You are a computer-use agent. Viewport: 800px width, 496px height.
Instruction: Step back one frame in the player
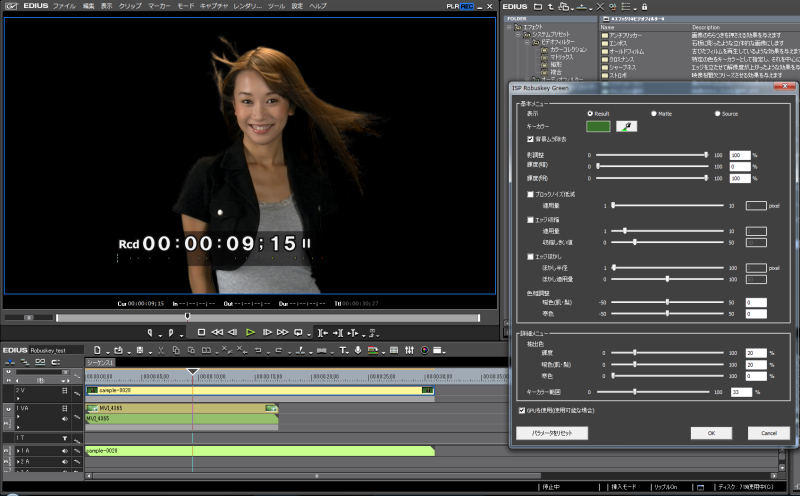(x=233, y=333)
